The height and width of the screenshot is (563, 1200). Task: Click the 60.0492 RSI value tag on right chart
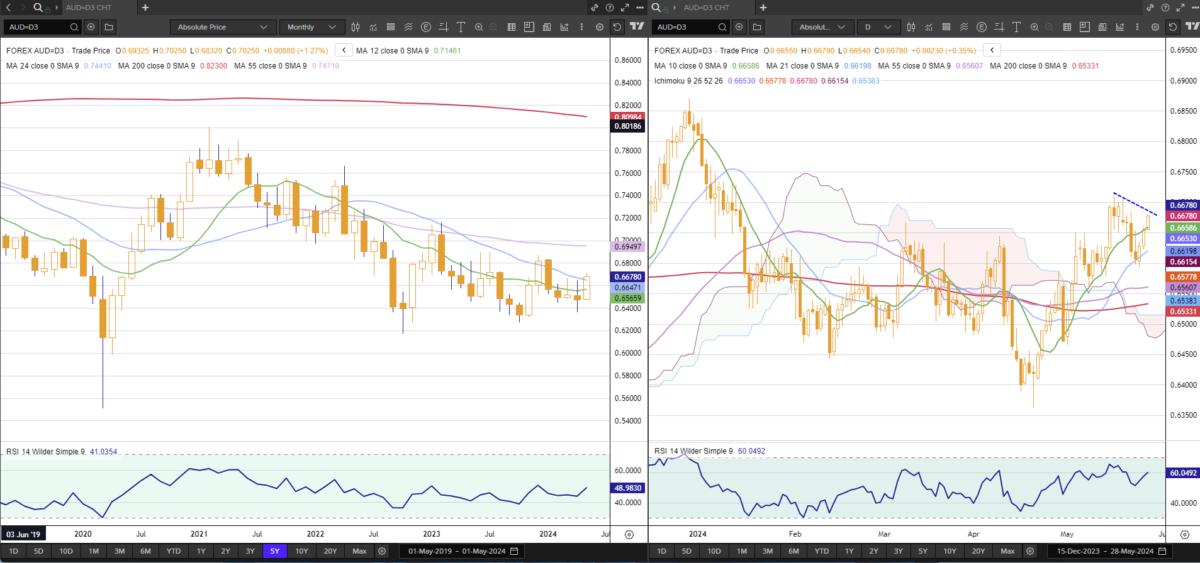(1182, 472)
